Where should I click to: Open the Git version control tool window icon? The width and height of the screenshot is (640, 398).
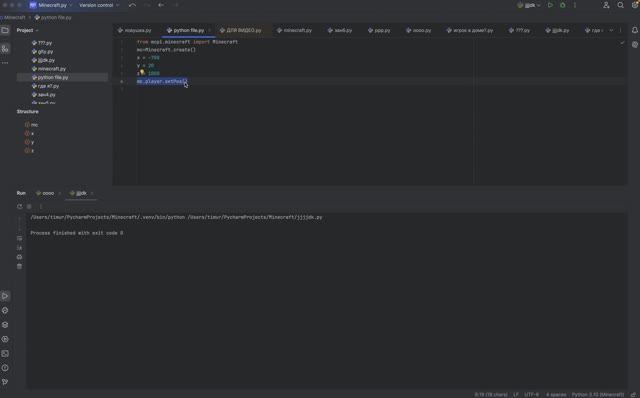[x=5, y=382]
